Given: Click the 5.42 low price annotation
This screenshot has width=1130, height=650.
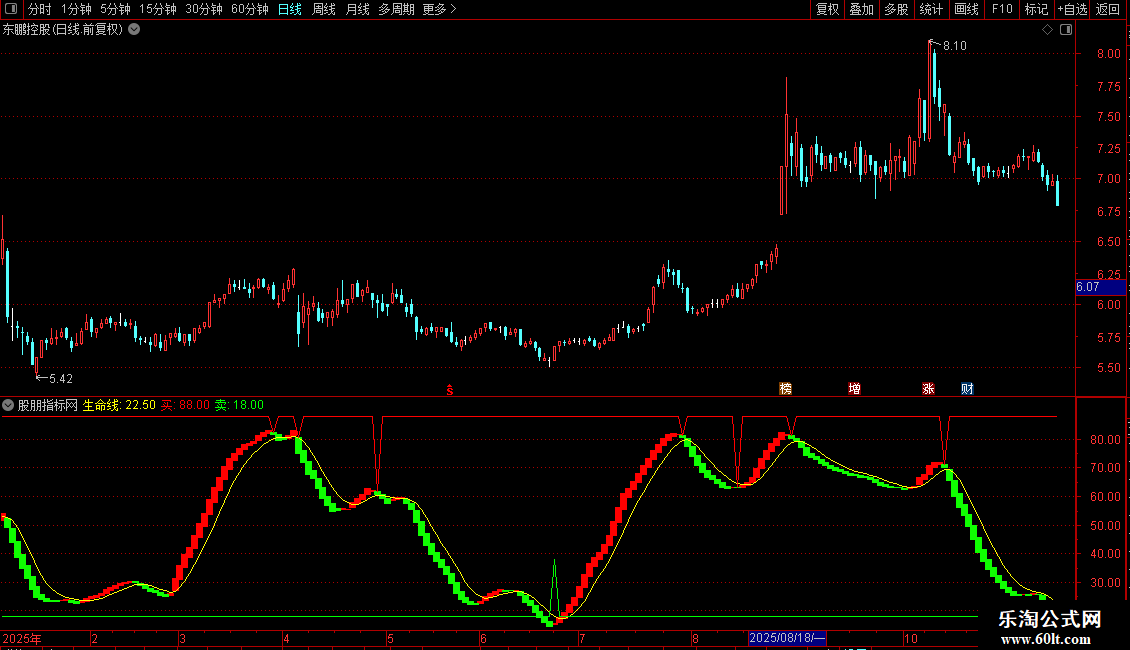Looking at the screenshot, I should pos(61,378).
